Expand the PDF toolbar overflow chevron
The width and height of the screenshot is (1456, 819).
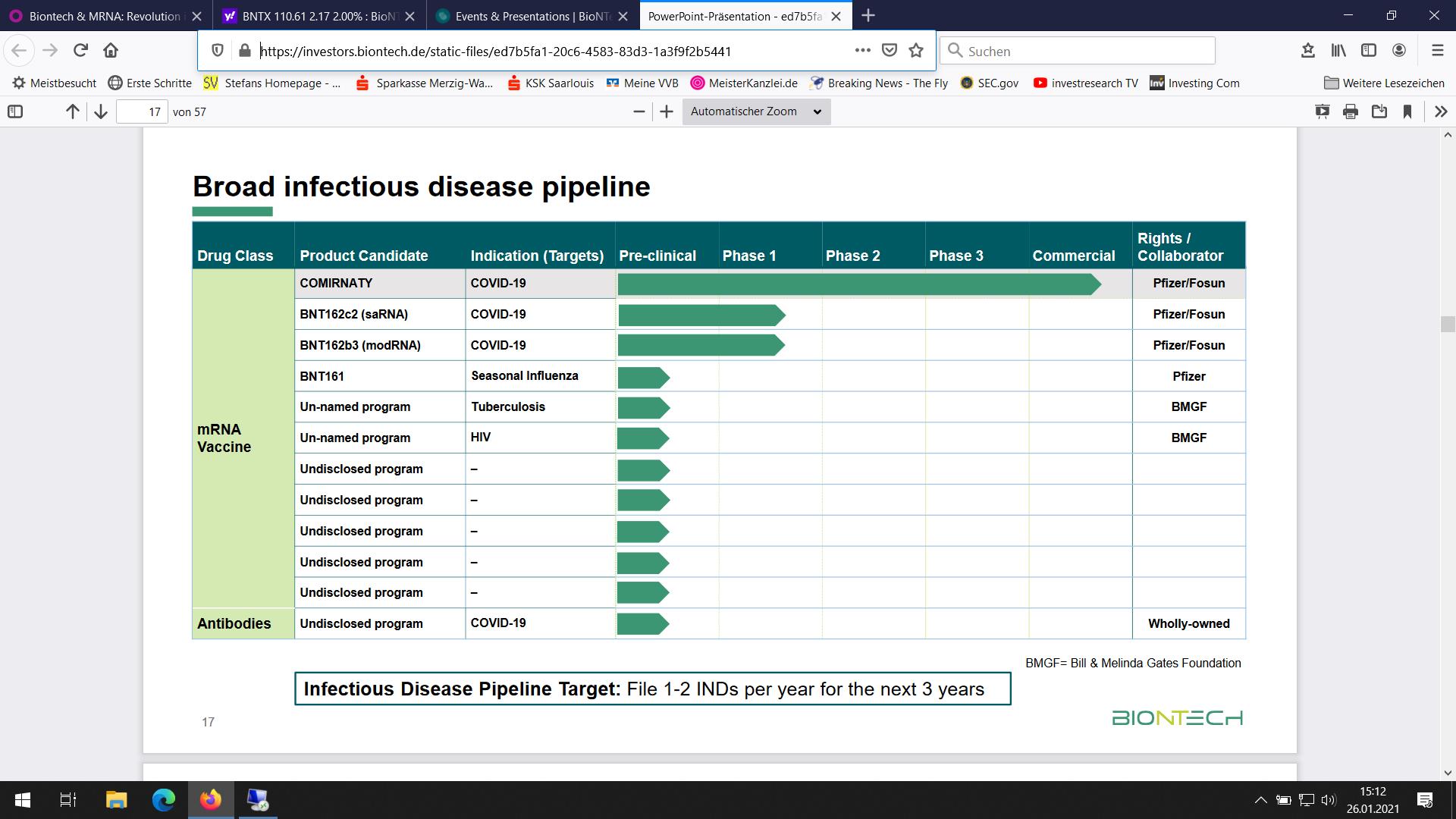(1440, 111)
